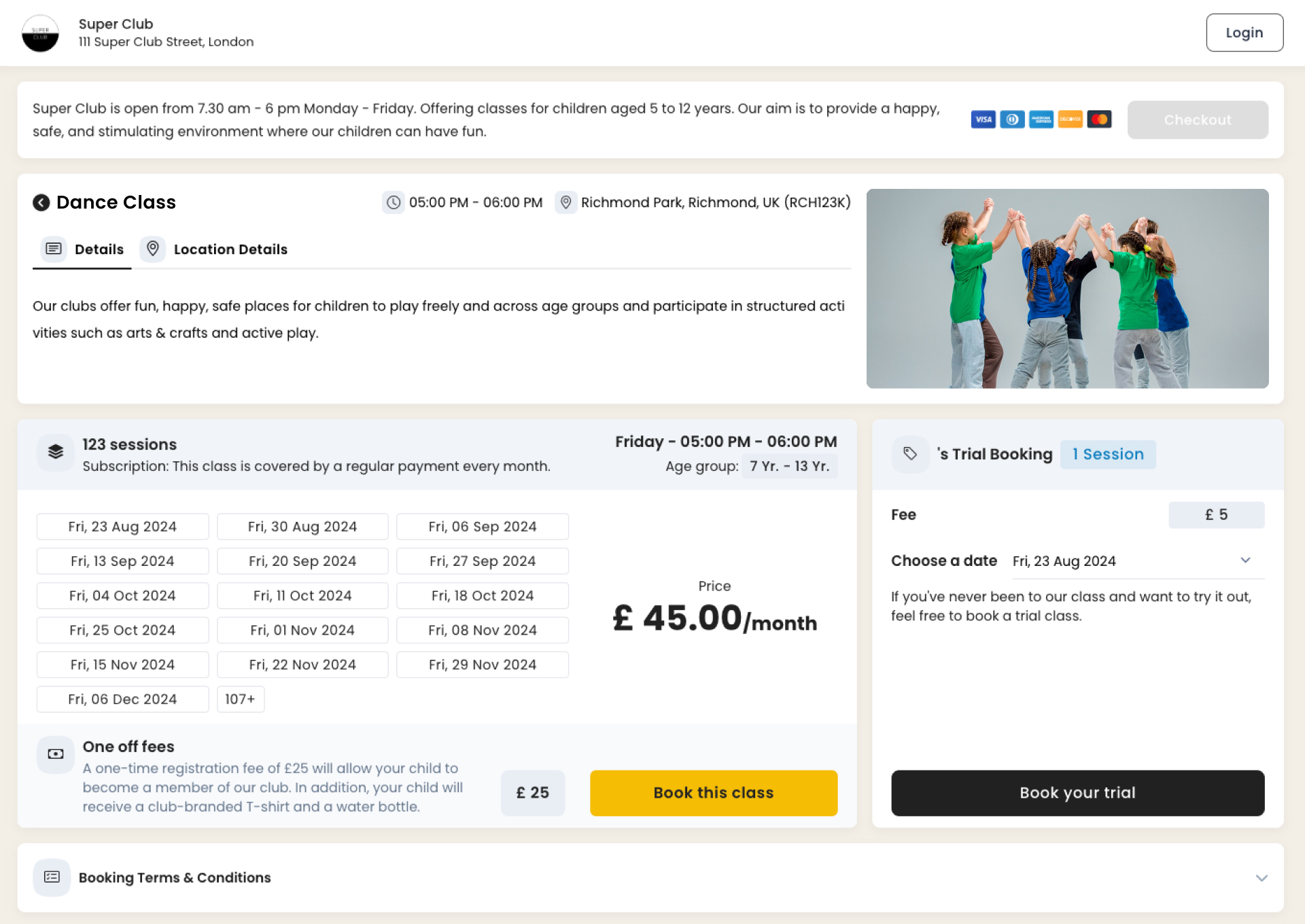Click the money icon beside One off fees
Viewport: 1305px width, 924px height.
pos(56,754)
